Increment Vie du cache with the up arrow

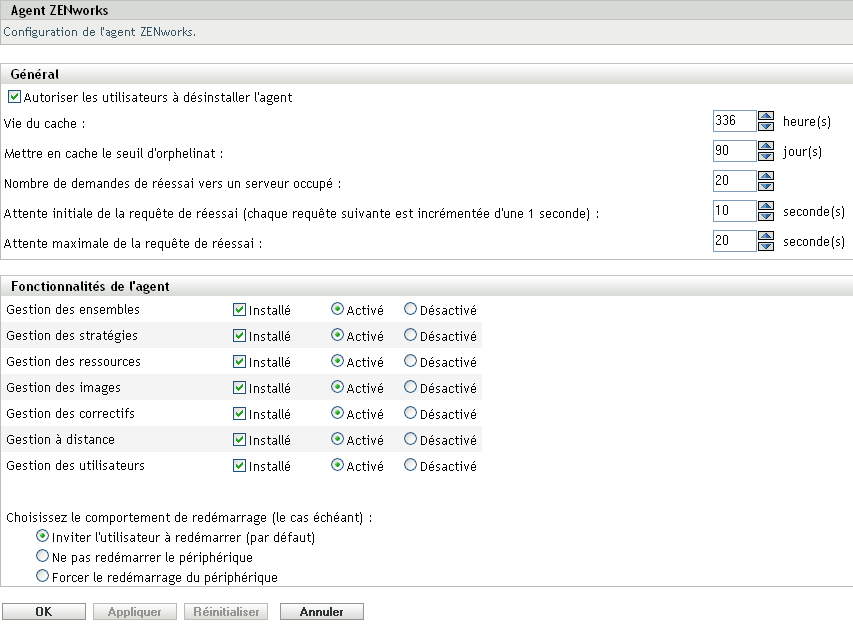coord(767,116)
